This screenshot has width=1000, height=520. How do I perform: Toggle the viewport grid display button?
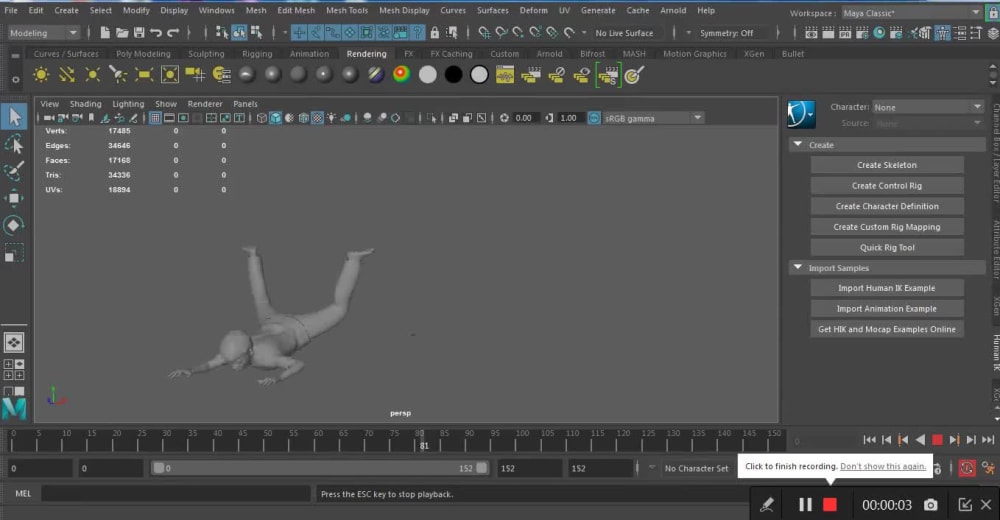(155, 118)
